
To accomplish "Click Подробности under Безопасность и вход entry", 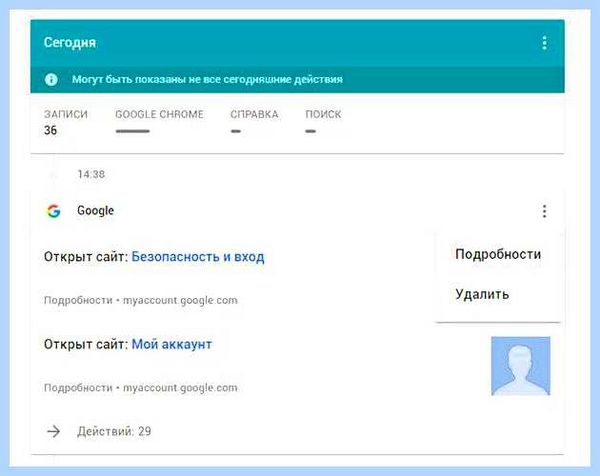I will (78, 300).
